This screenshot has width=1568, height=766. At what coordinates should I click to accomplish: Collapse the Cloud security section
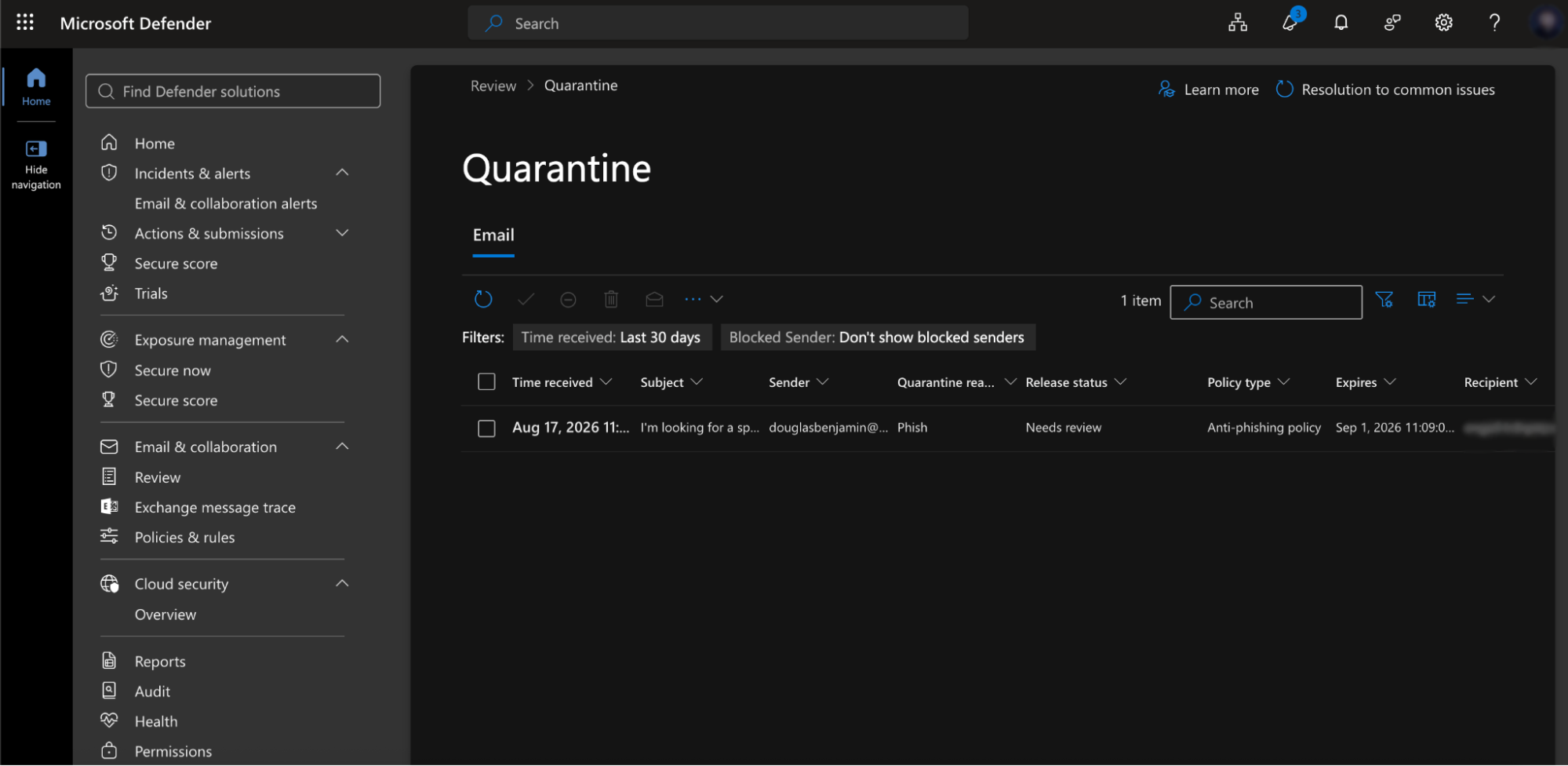pyautogui.click(x=342, y=583)
